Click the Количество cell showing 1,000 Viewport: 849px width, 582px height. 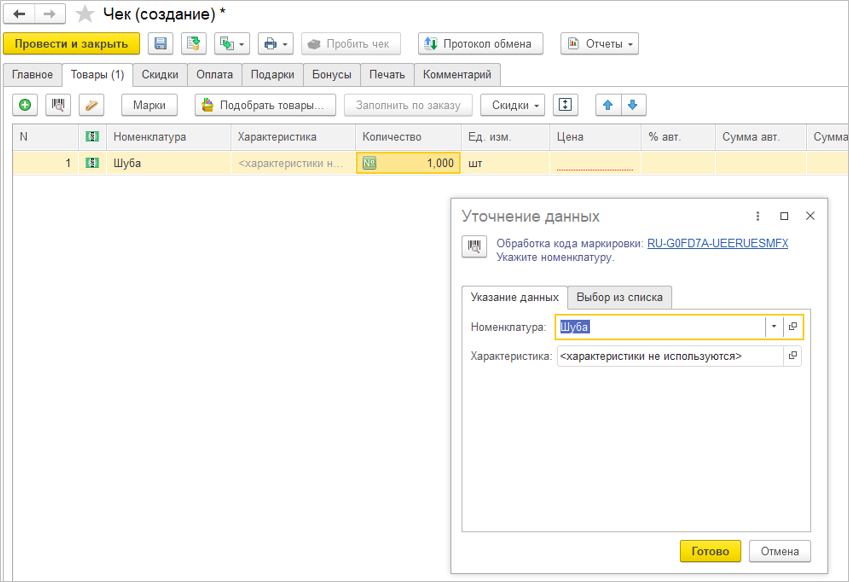click(408, 163)
